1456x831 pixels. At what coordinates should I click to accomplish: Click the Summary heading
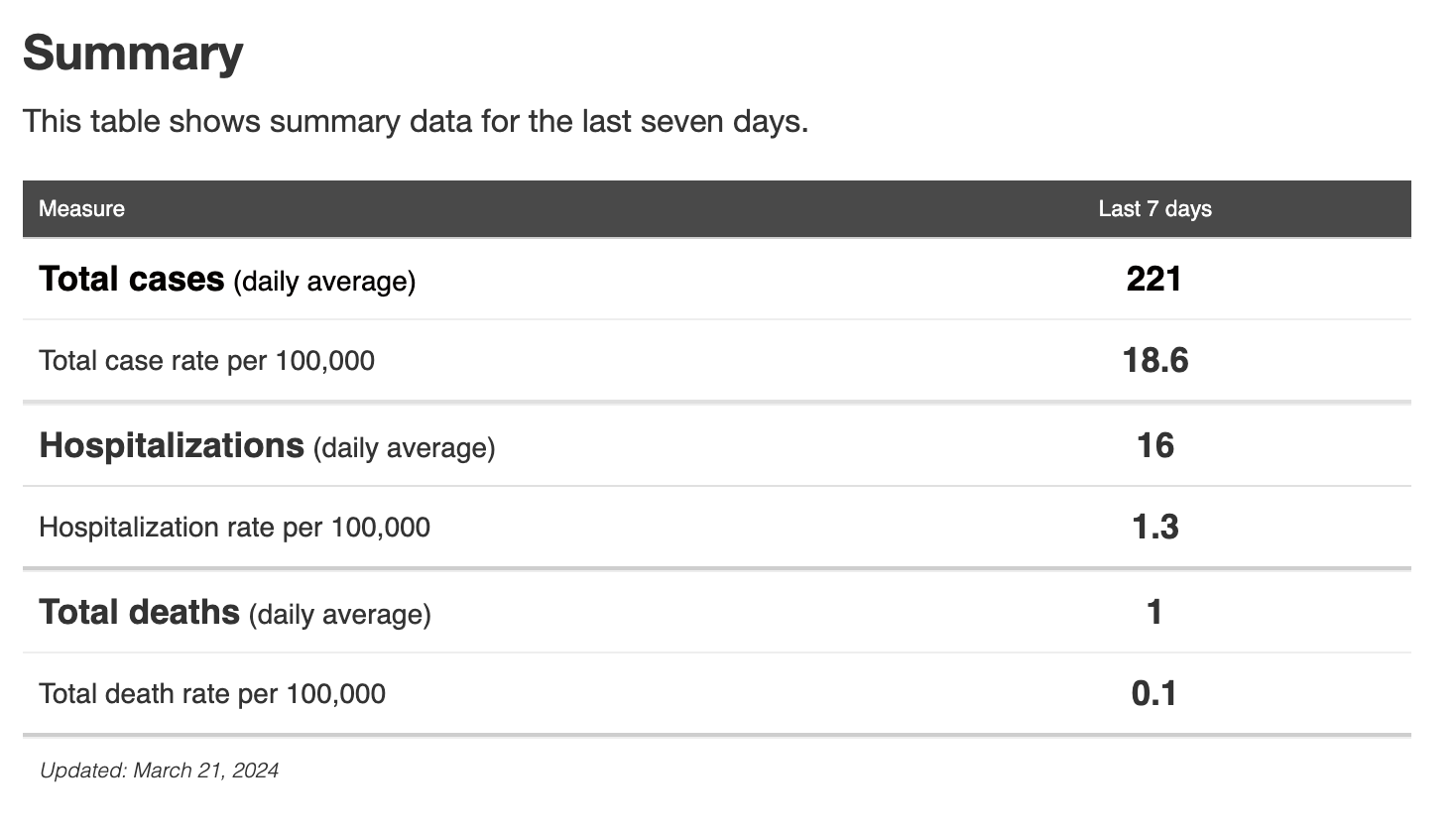[x=133, y=54]
